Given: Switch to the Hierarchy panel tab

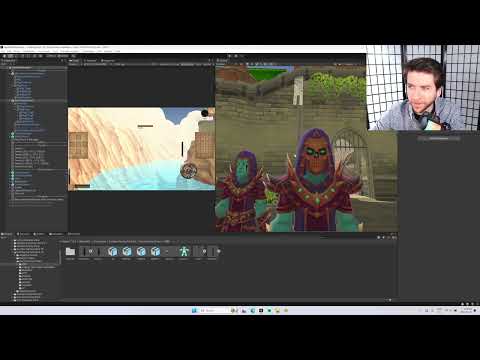Looking at the screenshot, I should [x=8, y=61].
